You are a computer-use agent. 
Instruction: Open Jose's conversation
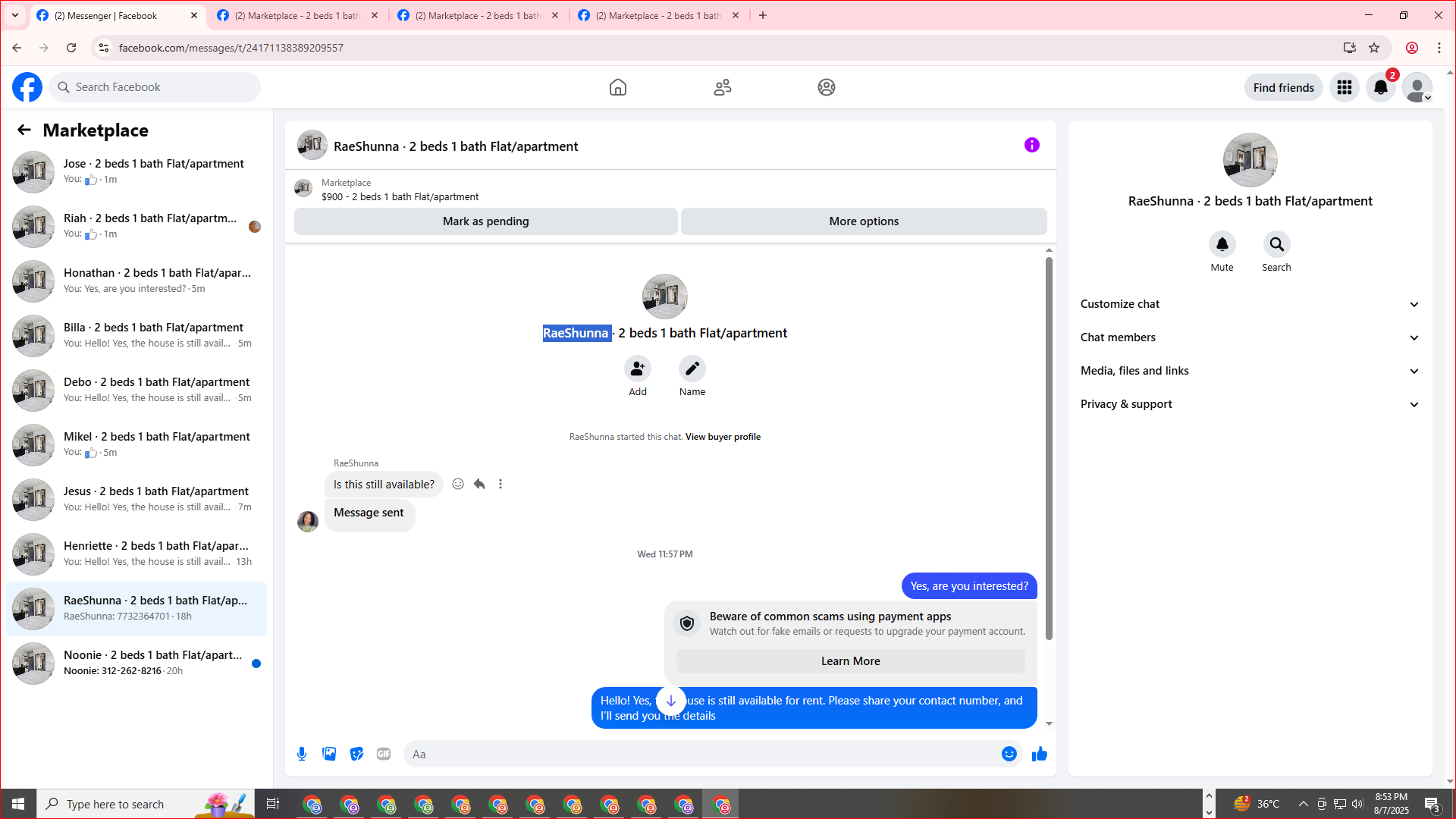[x=136, y=171]
